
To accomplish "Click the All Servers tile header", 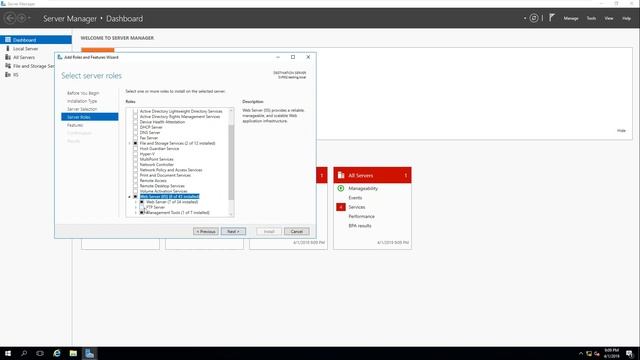I will [x=372, y=175].
